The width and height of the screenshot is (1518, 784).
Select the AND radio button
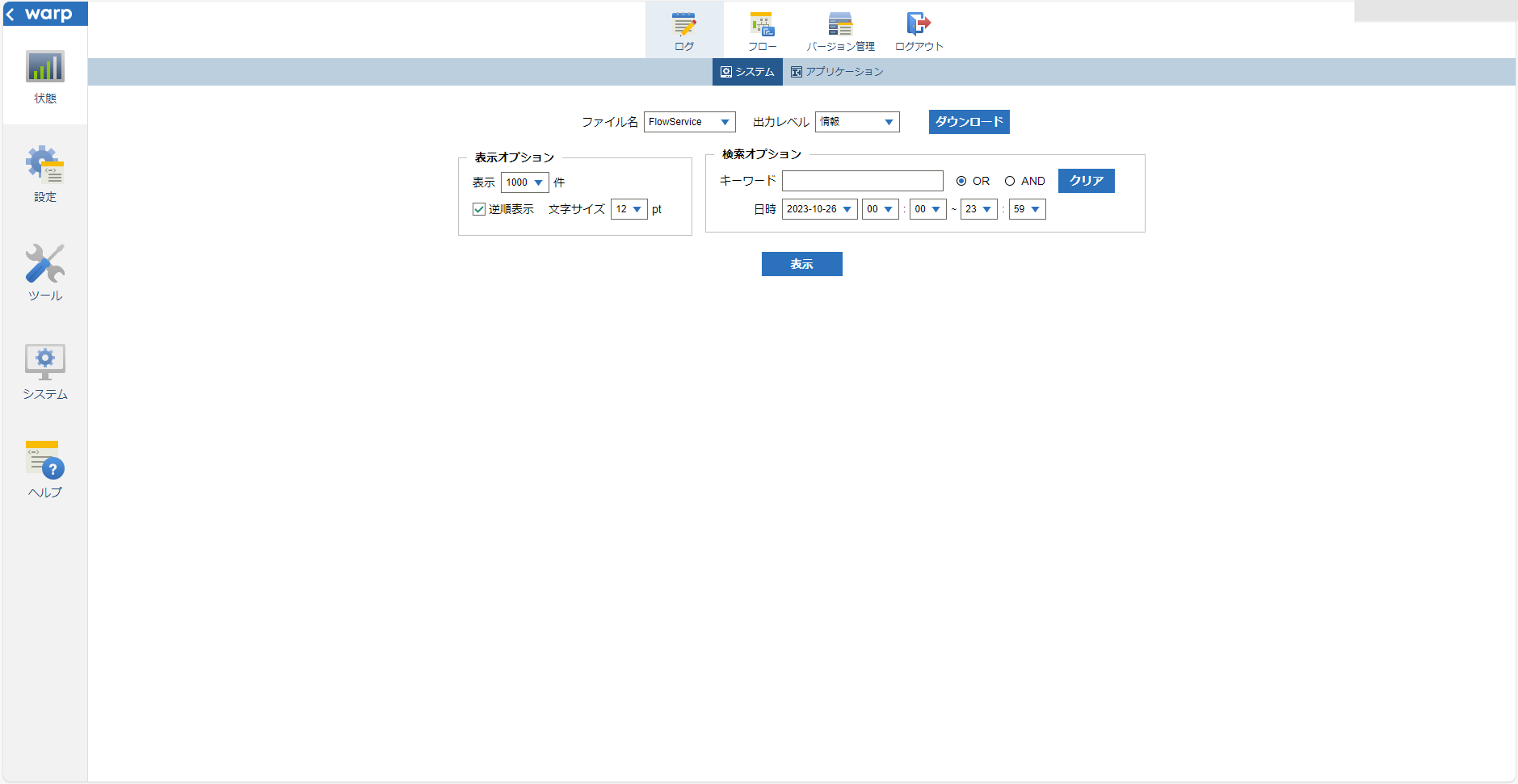click(1009, 181)
